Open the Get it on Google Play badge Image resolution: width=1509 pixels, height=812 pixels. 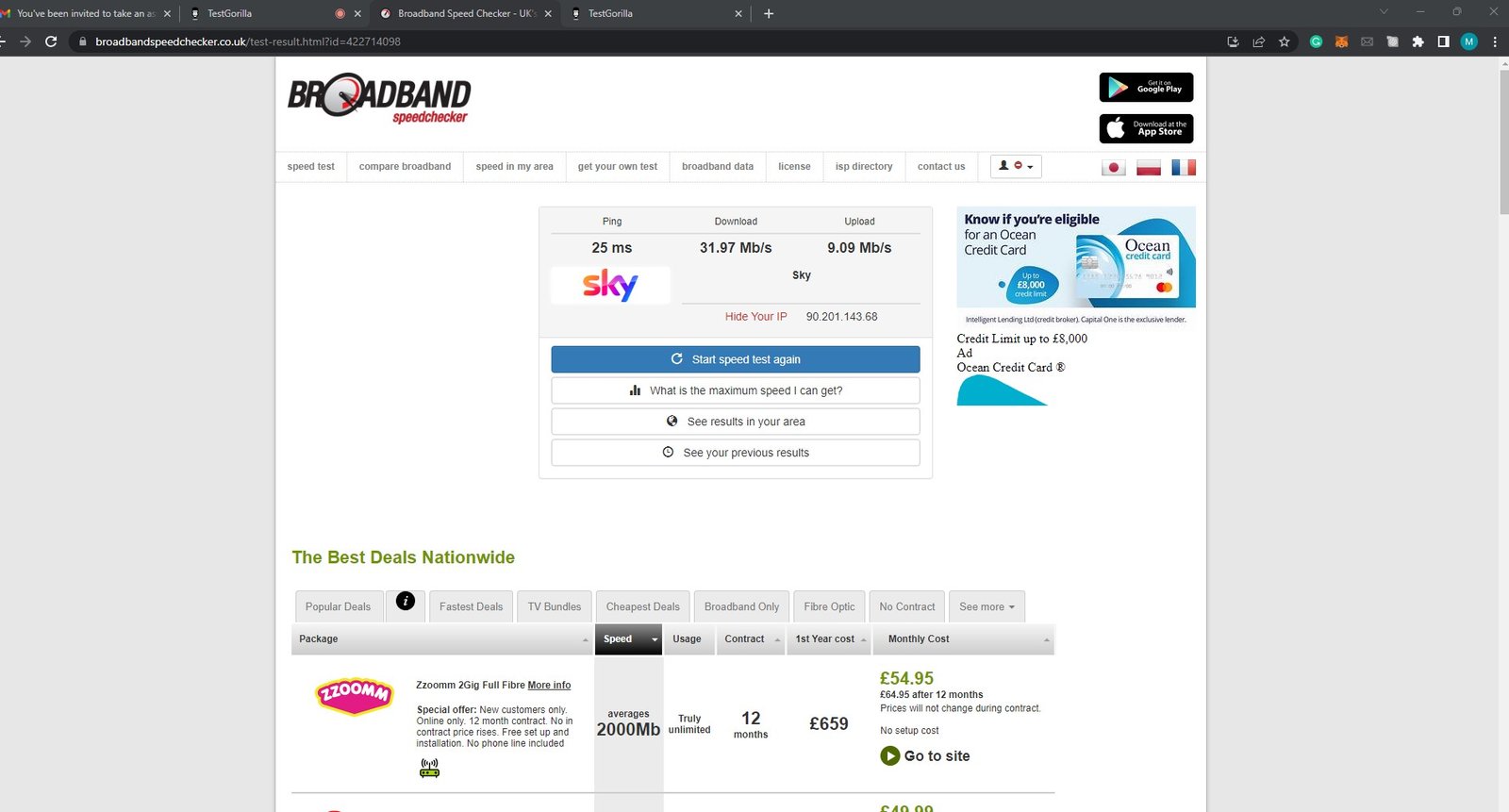(x=1146, y=88)
